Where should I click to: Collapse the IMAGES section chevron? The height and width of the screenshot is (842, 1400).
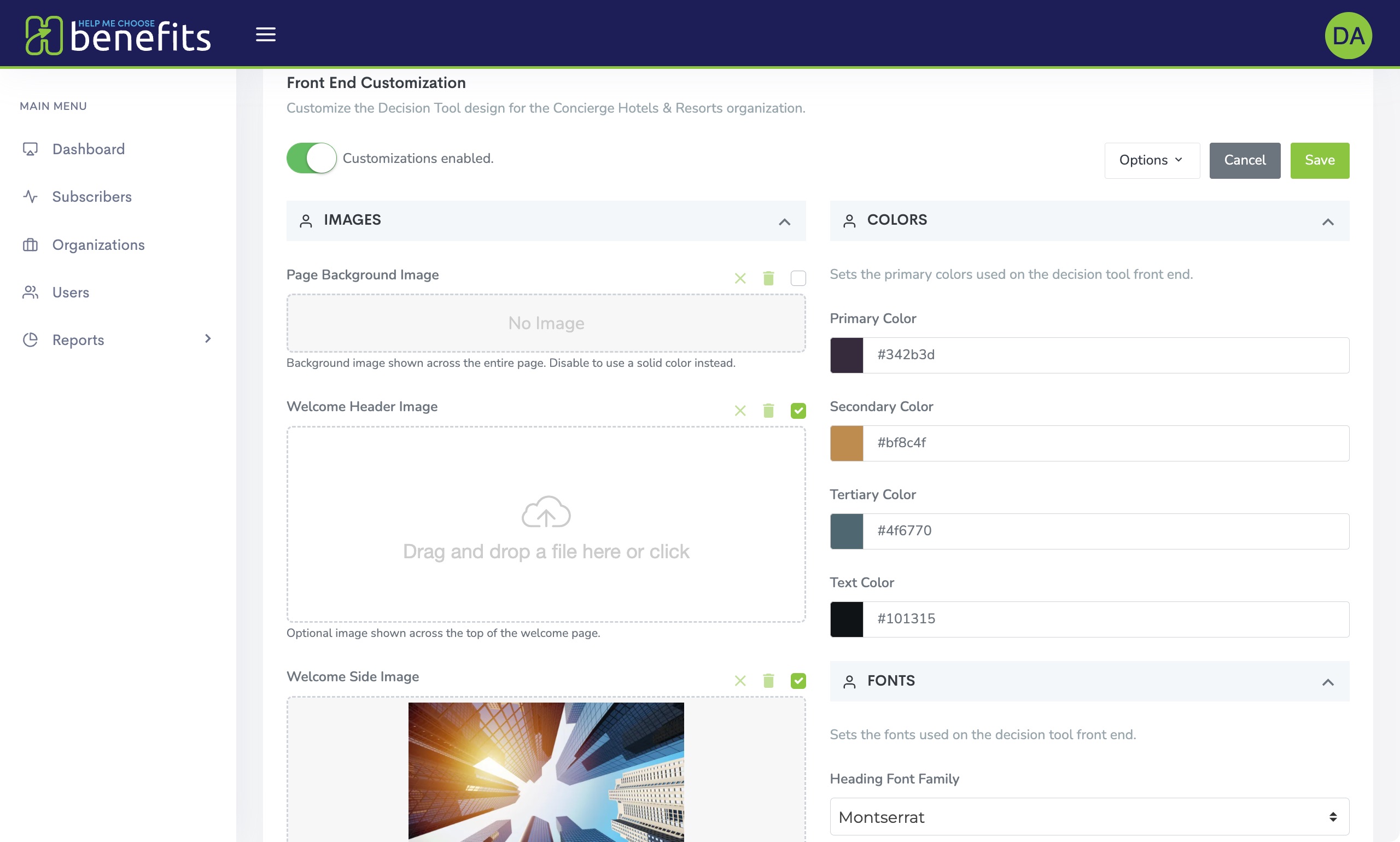coord(784,222)
